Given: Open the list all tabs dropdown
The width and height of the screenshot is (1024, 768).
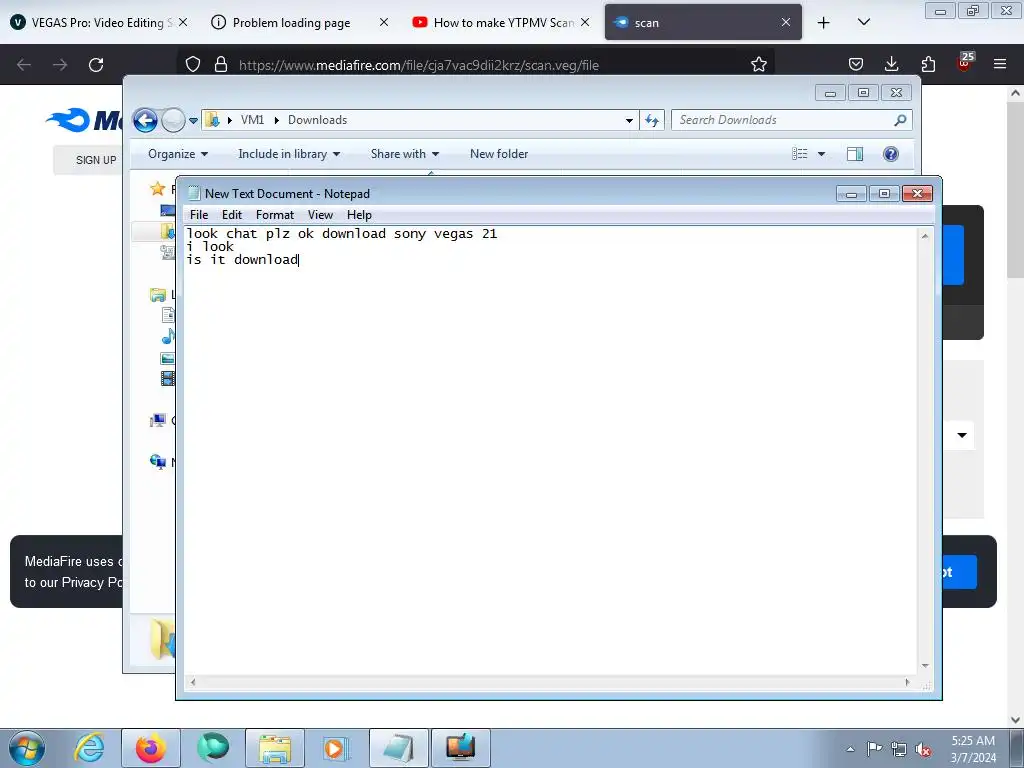Looking at the screenshot, I should [x=863, y=22].
